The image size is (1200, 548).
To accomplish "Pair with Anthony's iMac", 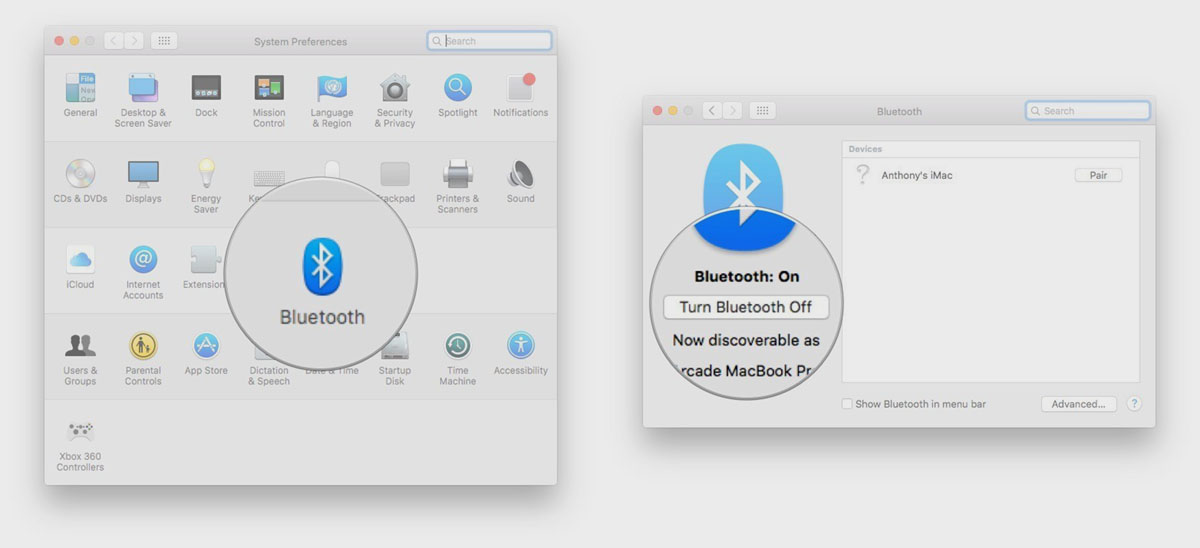I will coord(1098,175).
